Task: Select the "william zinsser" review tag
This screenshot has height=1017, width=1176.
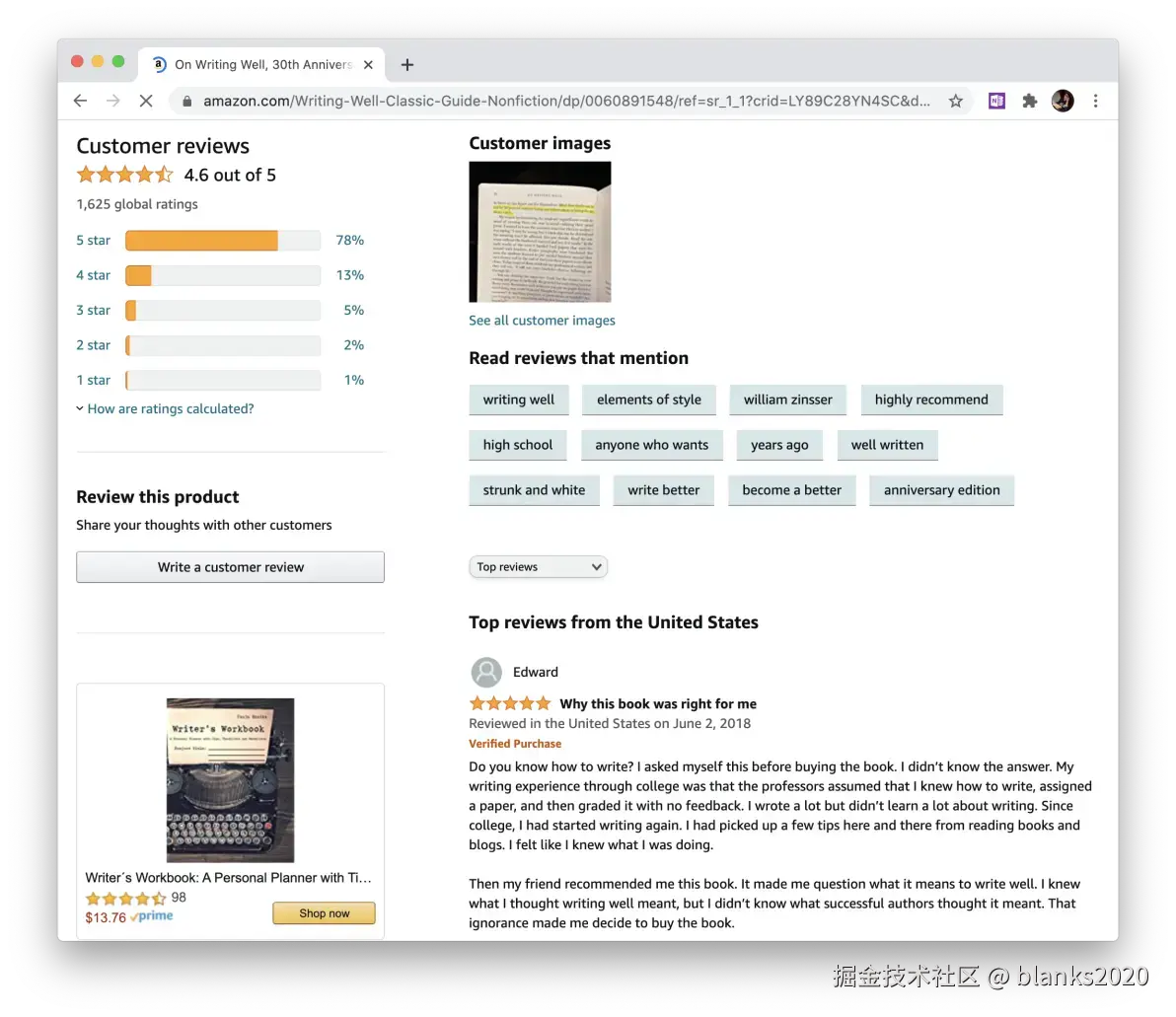Action: [x=787, y=400]
